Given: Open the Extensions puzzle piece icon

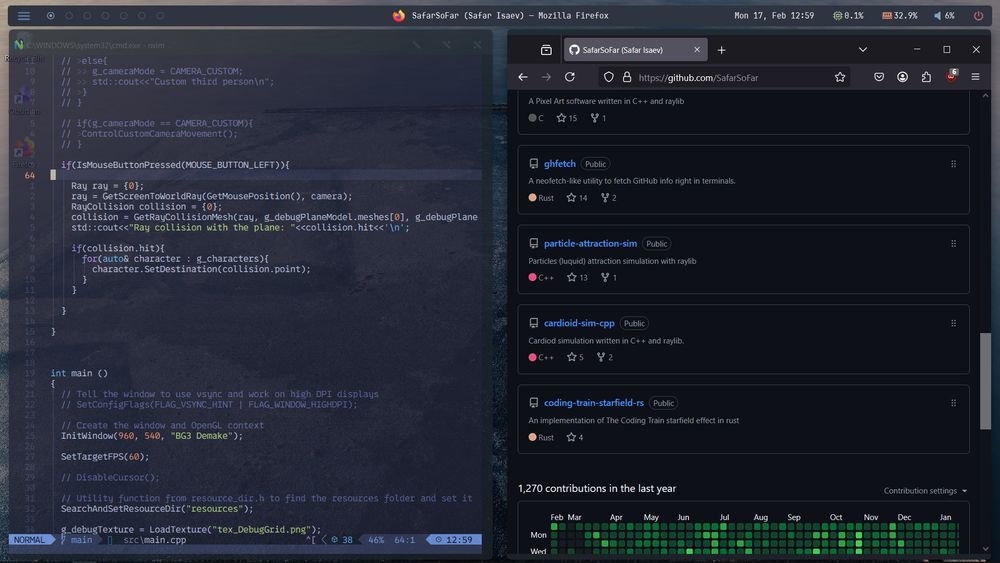Looking at the screenshot, I should click(x=926, y=77).
